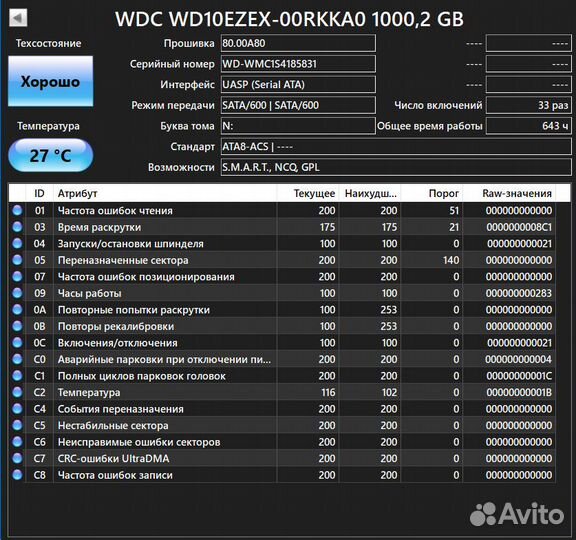
Task: Click the Атрибут column header
Action: pyautogui.click(x=165, y=193)
